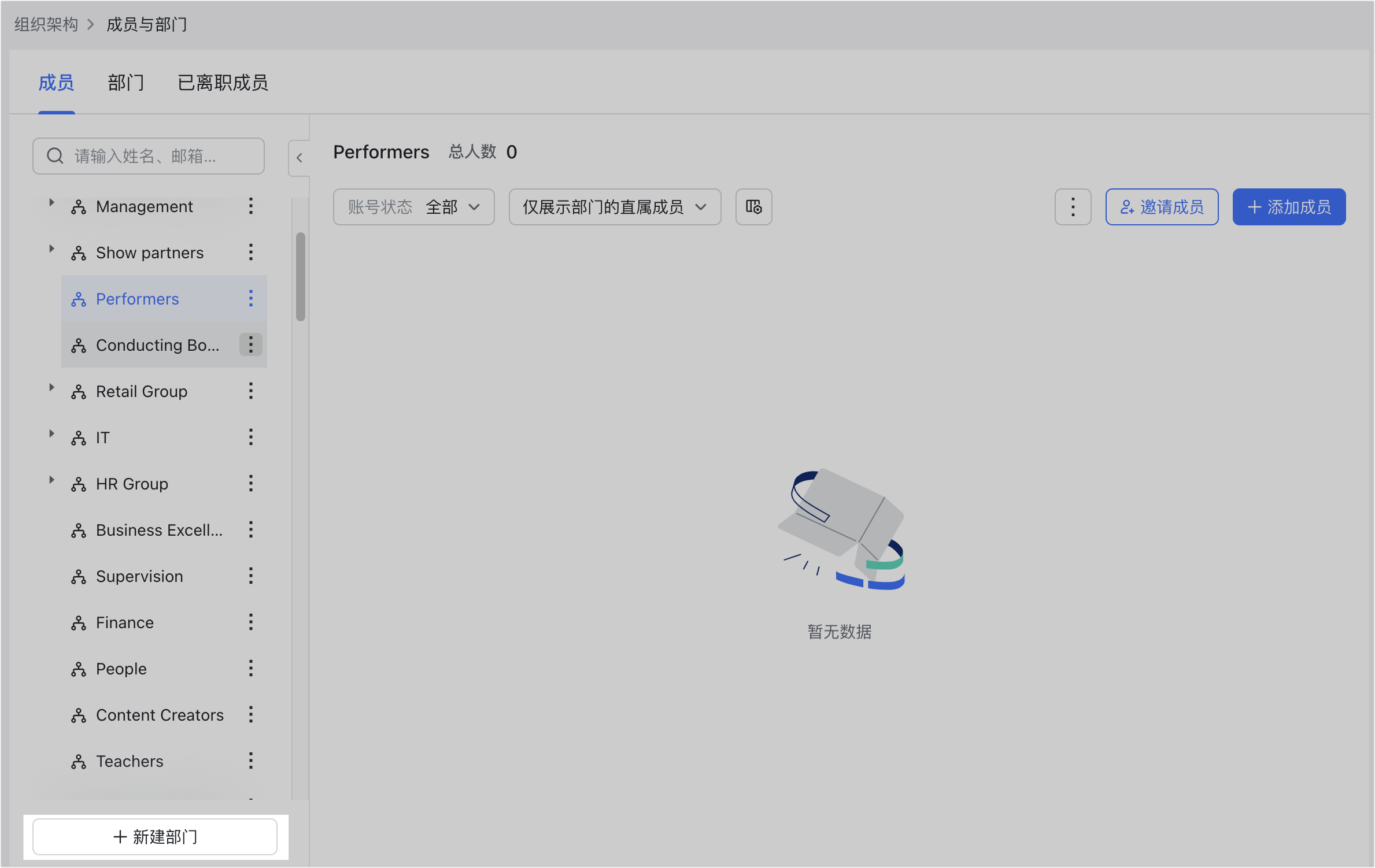Switch to the 部门 tab
The image size is (1375, 868).
click(x=126, y=83)
